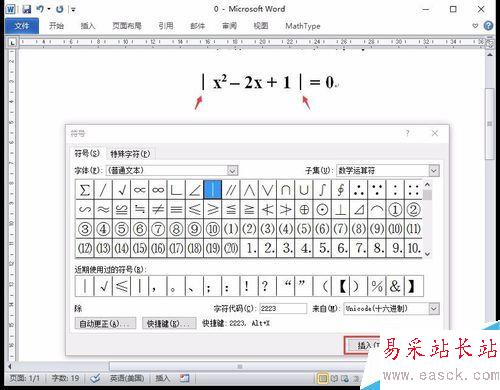
Task: Click the highlighted divides ∣ symbol cell
Action: click(213, 190)
